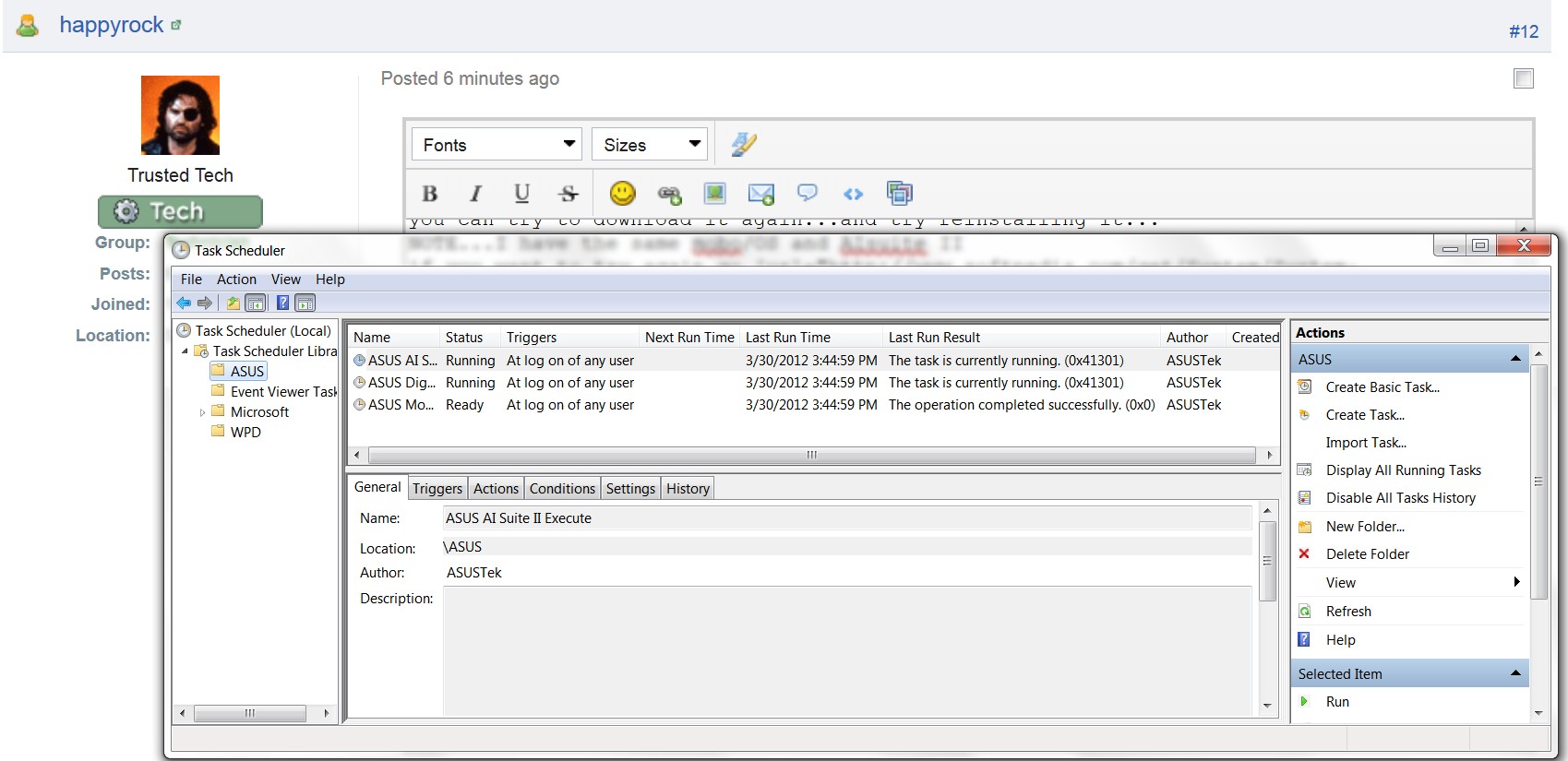Click the blue question-mark toolbar help icon
The width and height of the screenshot is (1568, 761).
point(282,303)
